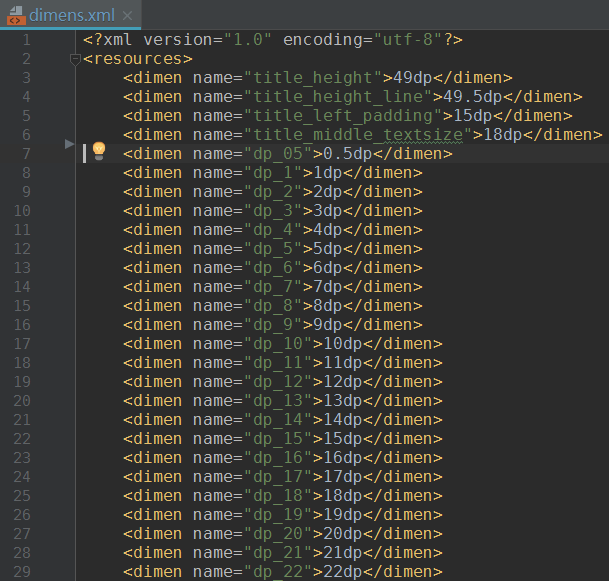This screenshot has width=609, height=581.
Task: Click the dp_7 dimen line
Action: point(273,287)
